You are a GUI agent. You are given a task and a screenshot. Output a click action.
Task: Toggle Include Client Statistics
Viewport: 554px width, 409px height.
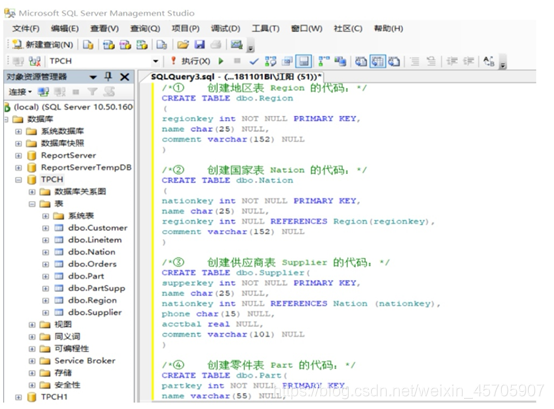340,61
